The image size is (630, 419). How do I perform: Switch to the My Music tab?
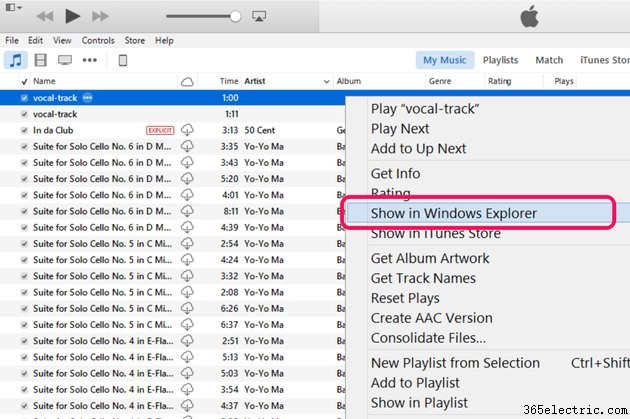pyautogui.click(x=445, y=60)
